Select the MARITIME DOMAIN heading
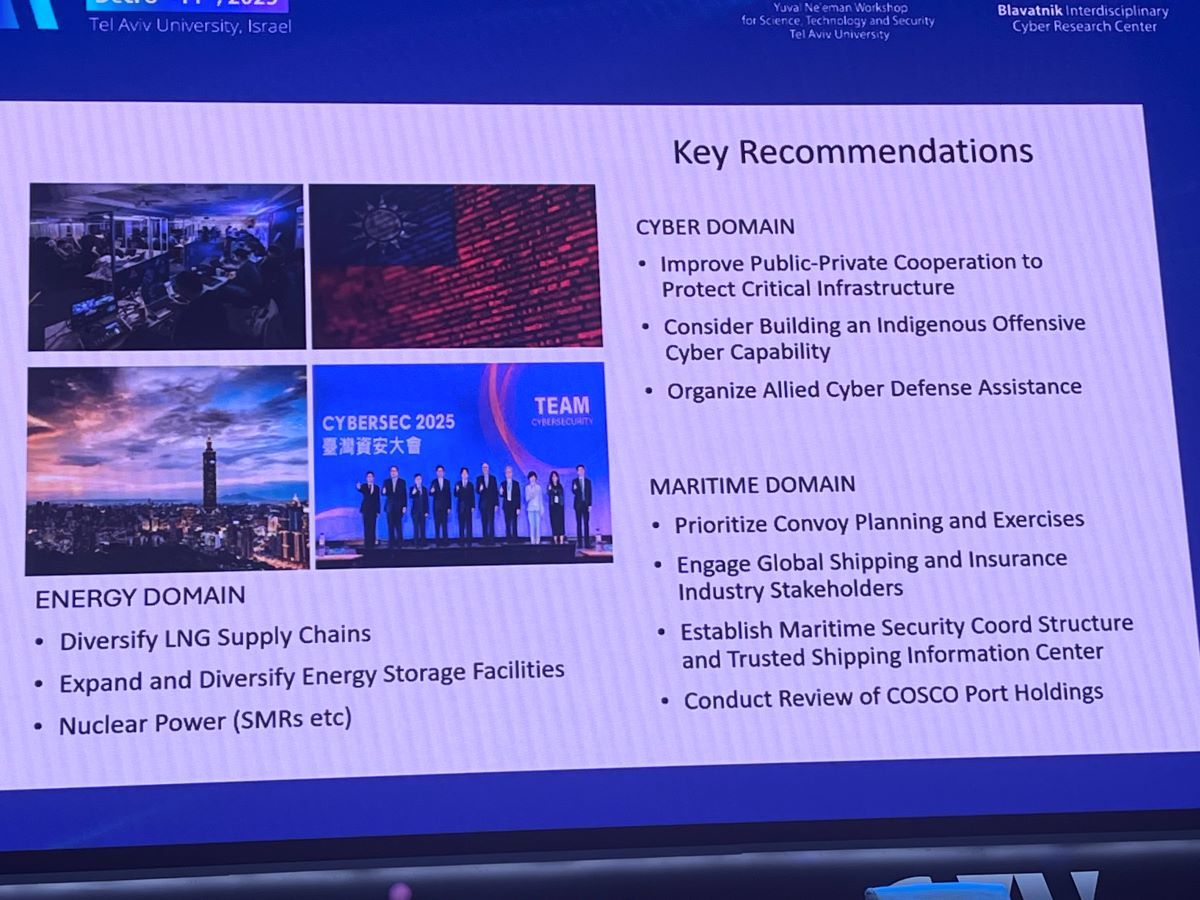The image size is (1200, 900). click(752, 485)
